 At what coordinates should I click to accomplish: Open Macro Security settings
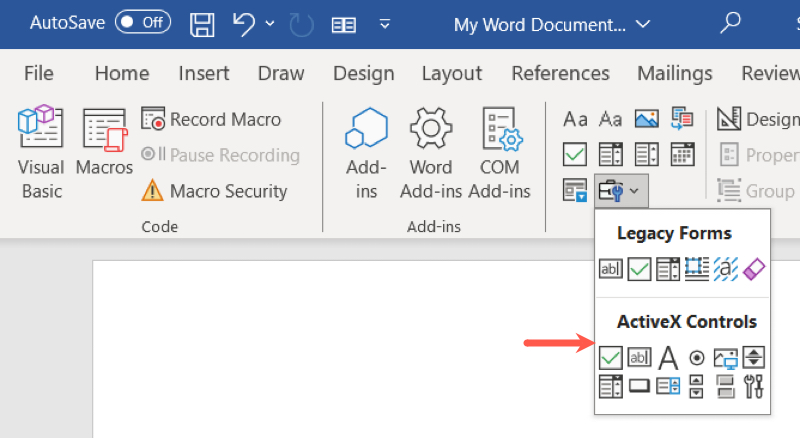pyautogui.click(x=214, y=191)
